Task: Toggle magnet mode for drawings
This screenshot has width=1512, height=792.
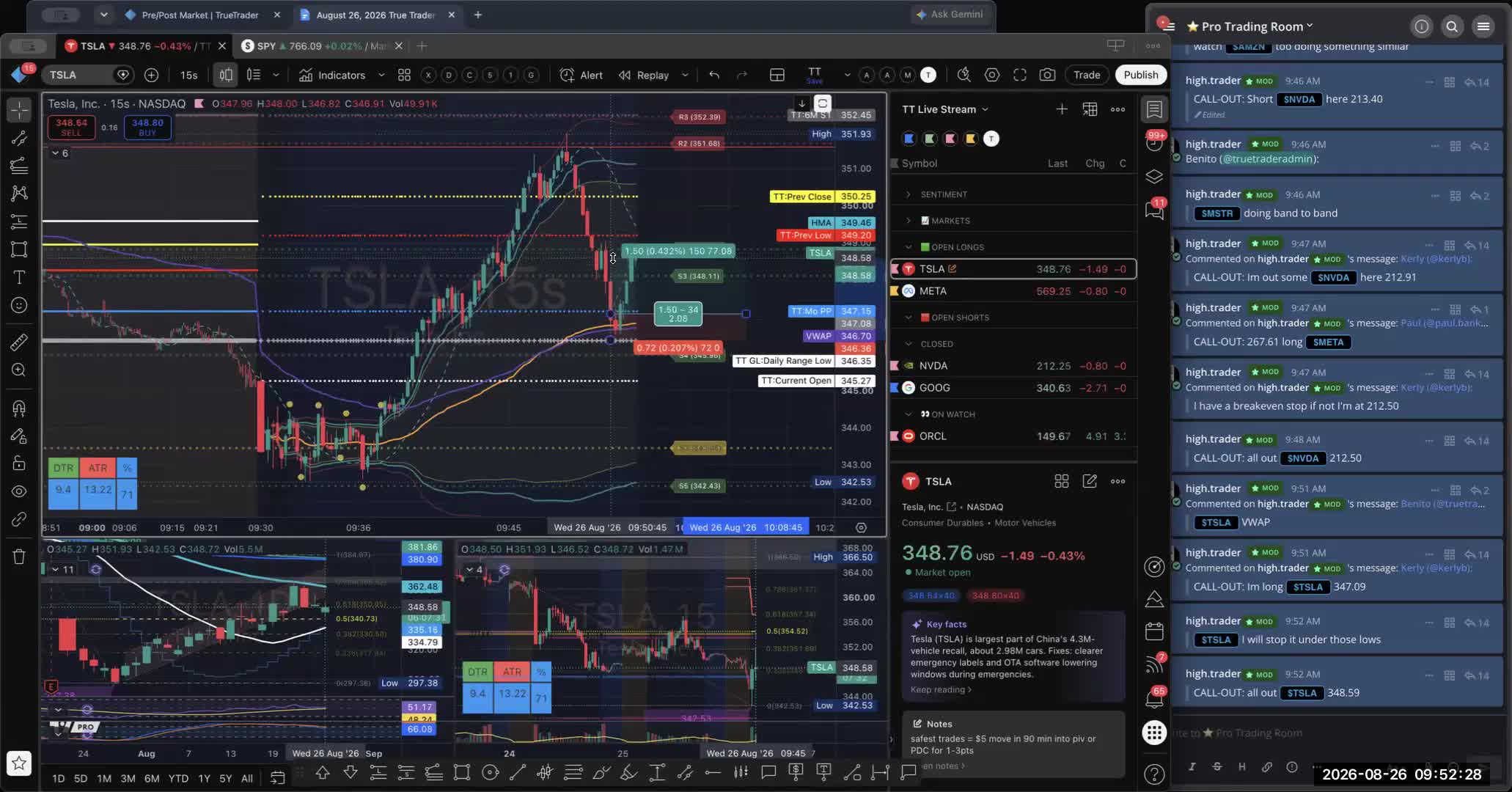Action: point(19,408)
